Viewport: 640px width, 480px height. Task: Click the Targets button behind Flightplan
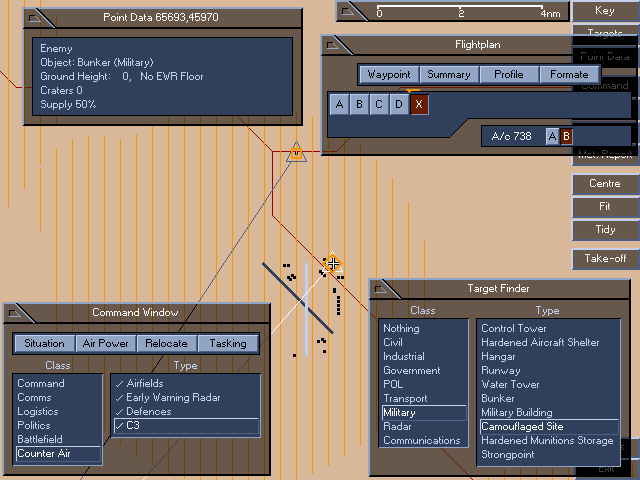(x=605, y=31)
